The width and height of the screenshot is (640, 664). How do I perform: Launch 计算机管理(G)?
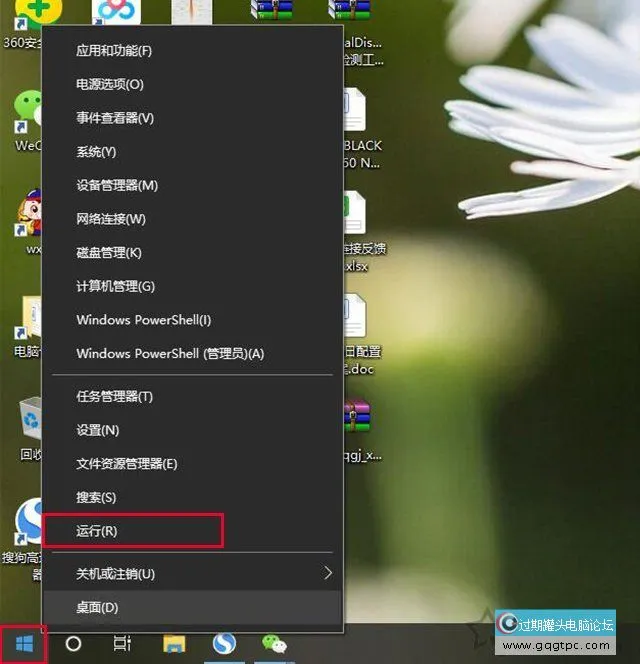pos(192,286)
